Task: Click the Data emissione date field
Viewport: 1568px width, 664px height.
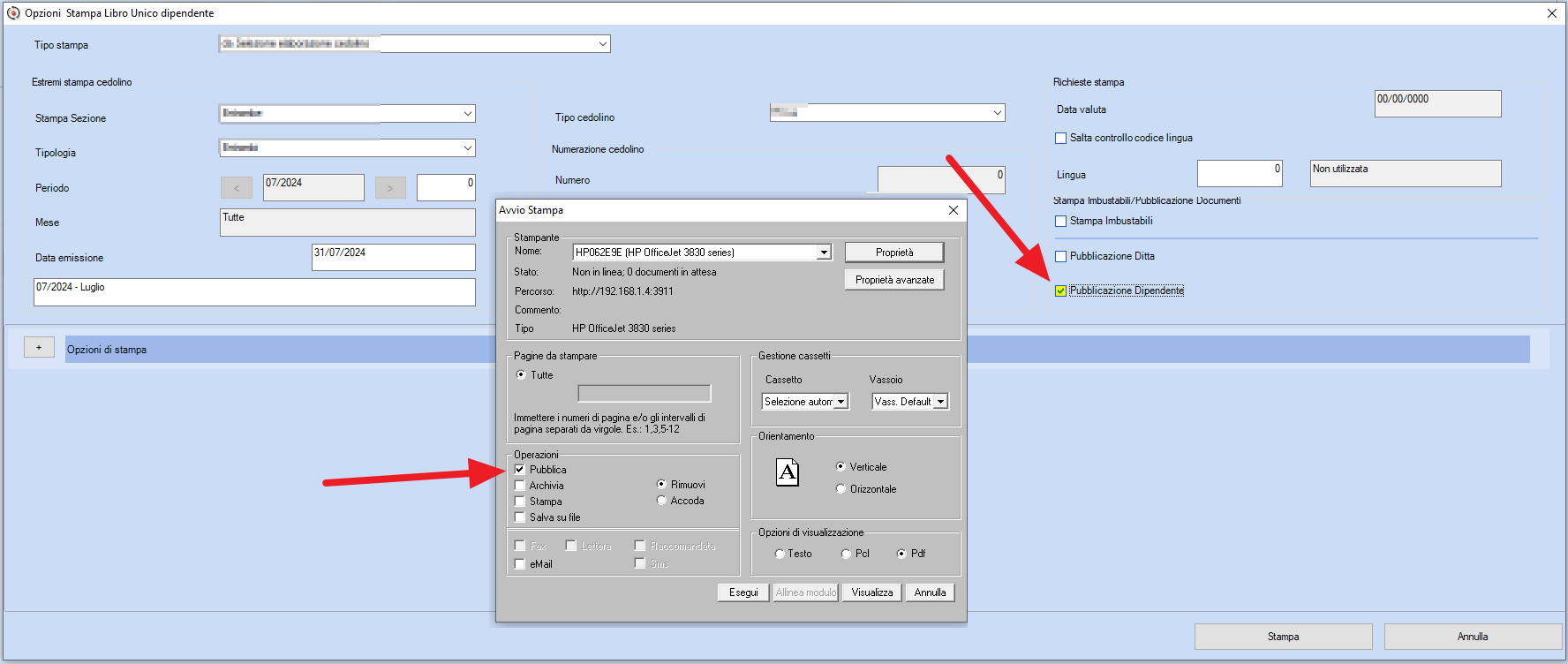Action: pos(394,257)
